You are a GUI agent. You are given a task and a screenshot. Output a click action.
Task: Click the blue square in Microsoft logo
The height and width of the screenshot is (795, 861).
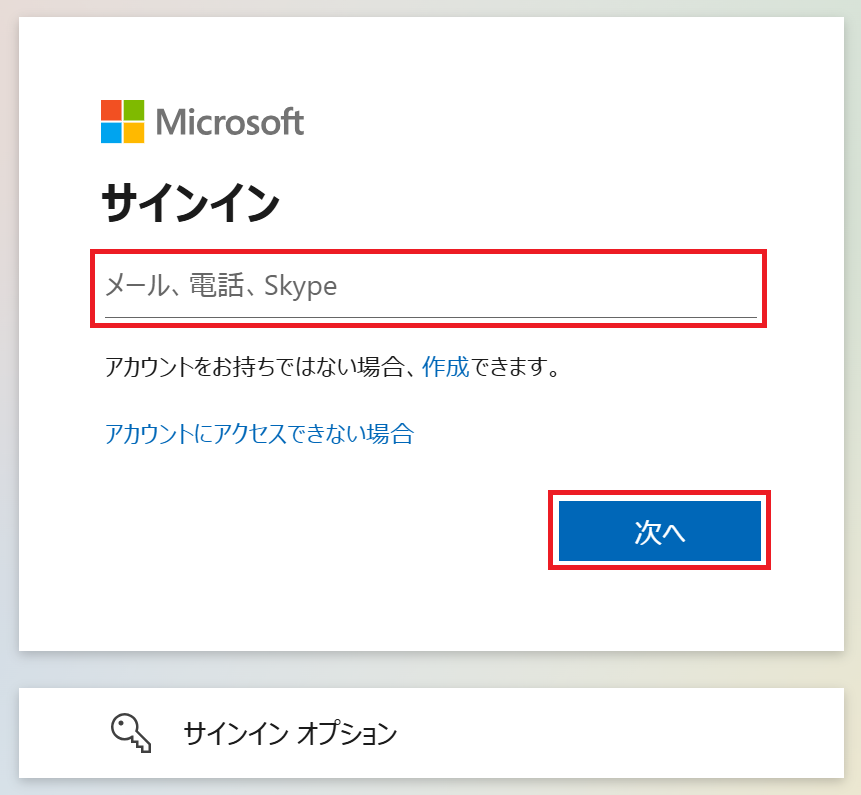pyautogui.click(x=111, y=133)
